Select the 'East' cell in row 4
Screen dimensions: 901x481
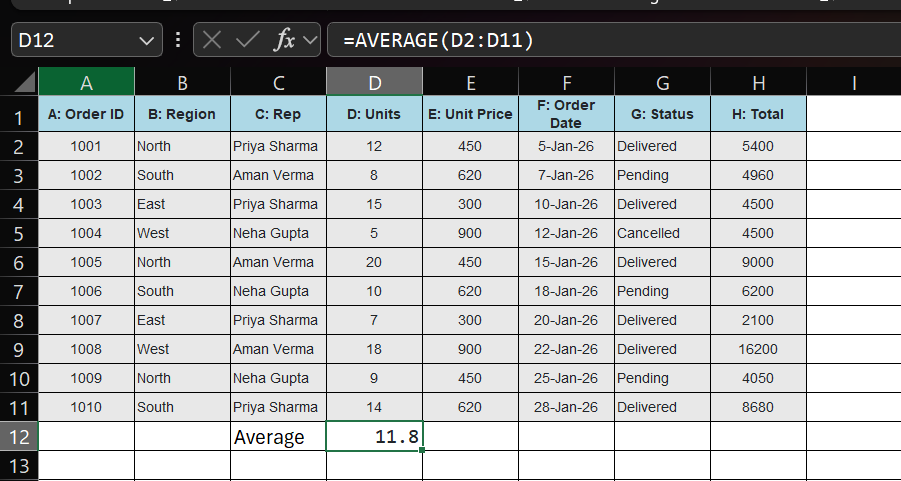click(x=182, y=205)
